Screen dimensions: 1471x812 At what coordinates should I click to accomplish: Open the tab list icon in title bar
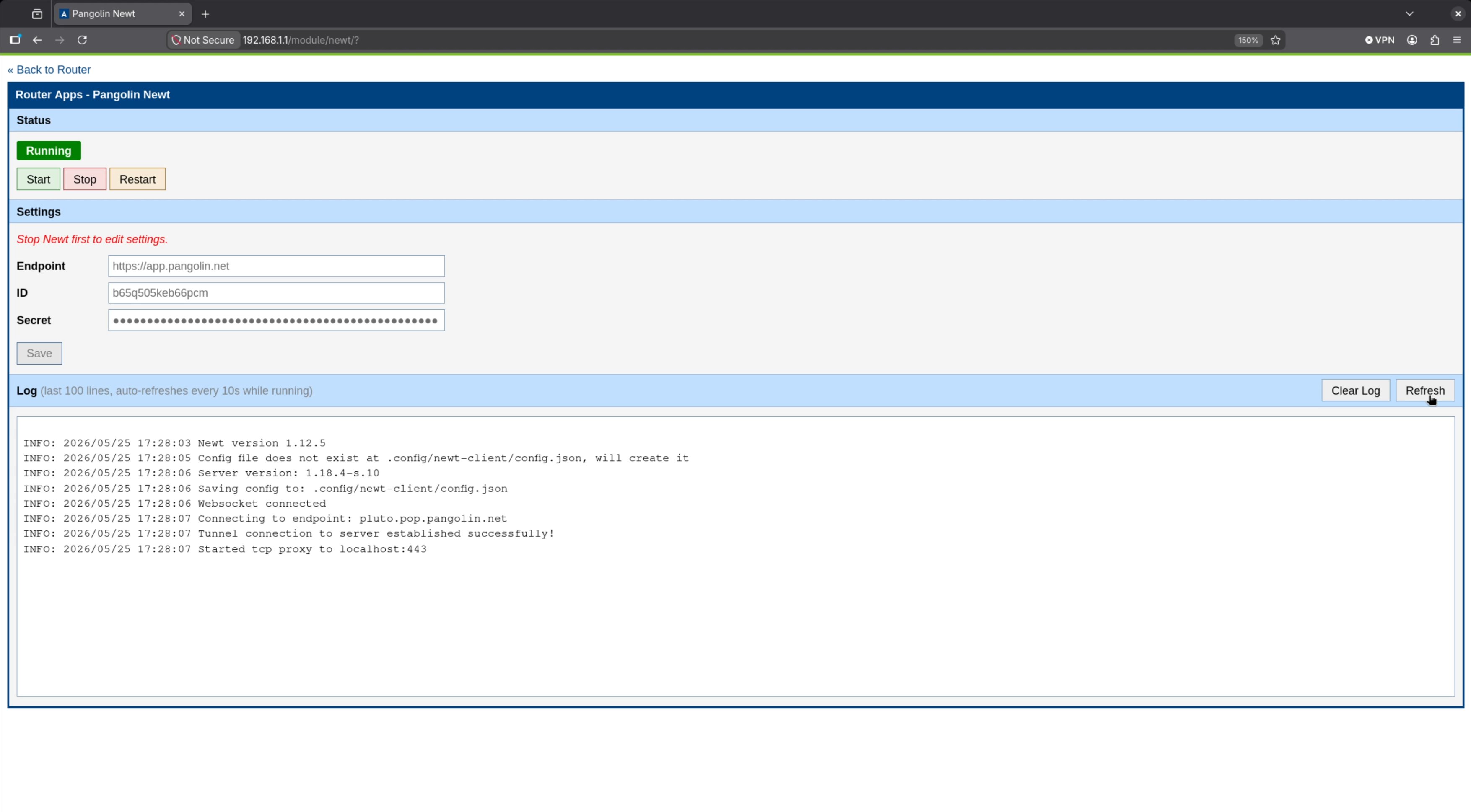[37, 14]
